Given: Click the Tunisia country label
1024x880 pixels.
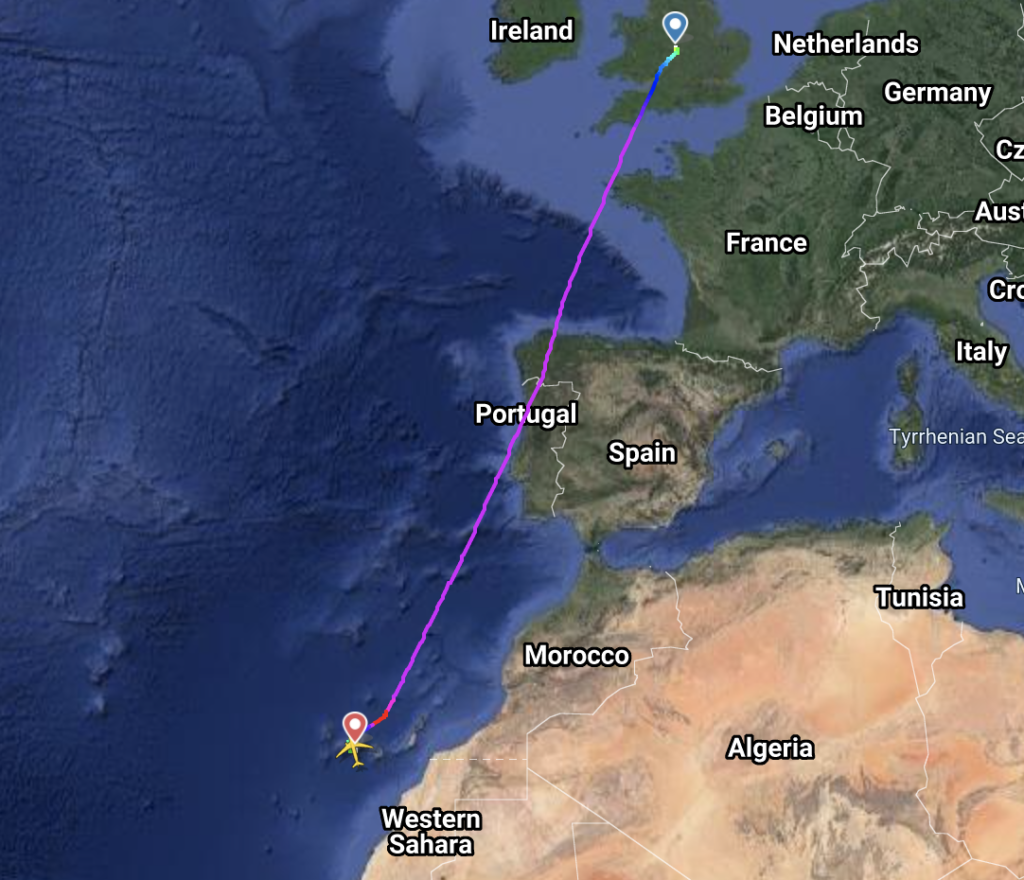Looking at the screenshot, I should click(x=920, y=597).
